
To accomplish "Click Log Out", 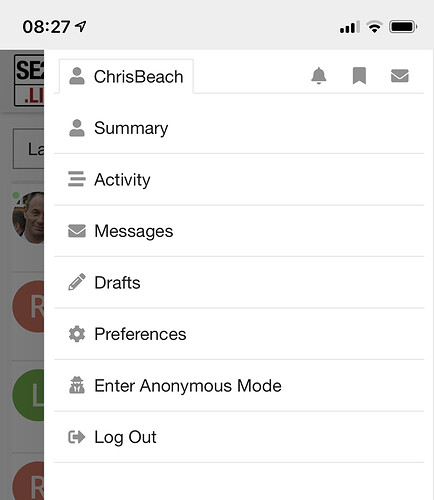I will [239, 437].
